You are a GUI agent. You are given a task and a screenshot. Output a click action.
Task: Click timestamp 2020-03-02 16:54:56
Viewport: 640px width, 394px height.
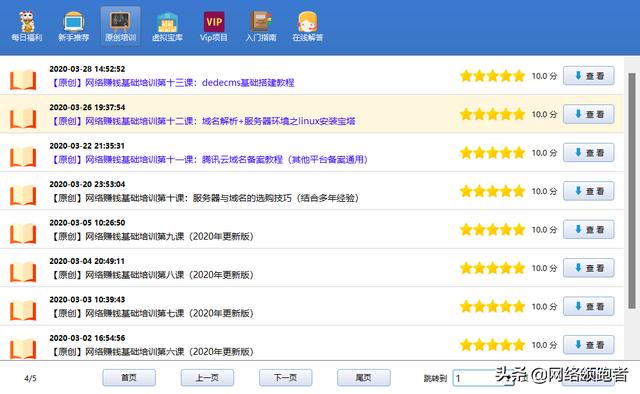coord(87,338)
